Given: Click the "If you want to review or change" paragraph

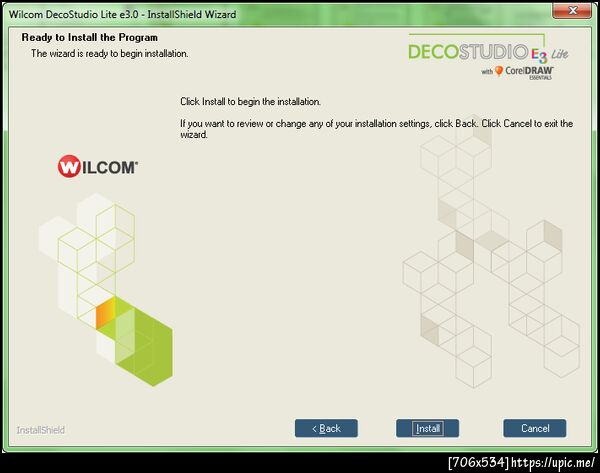Looking at the screenshot, I should [377, 129].
